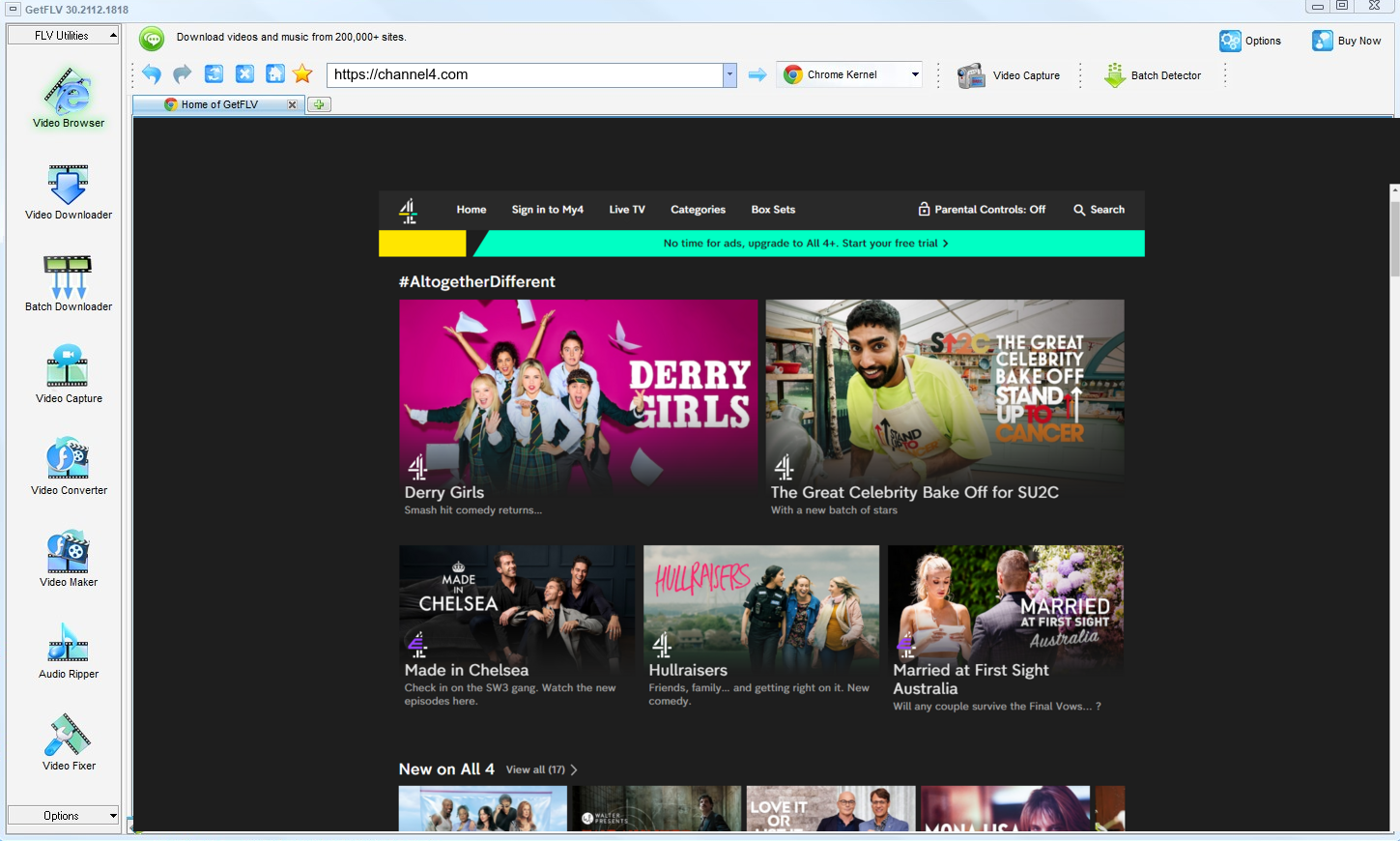Expand the Options panel at sidebar bottom
The width and height of the screenshot is (1400, 841).
(x=63, y=816)
